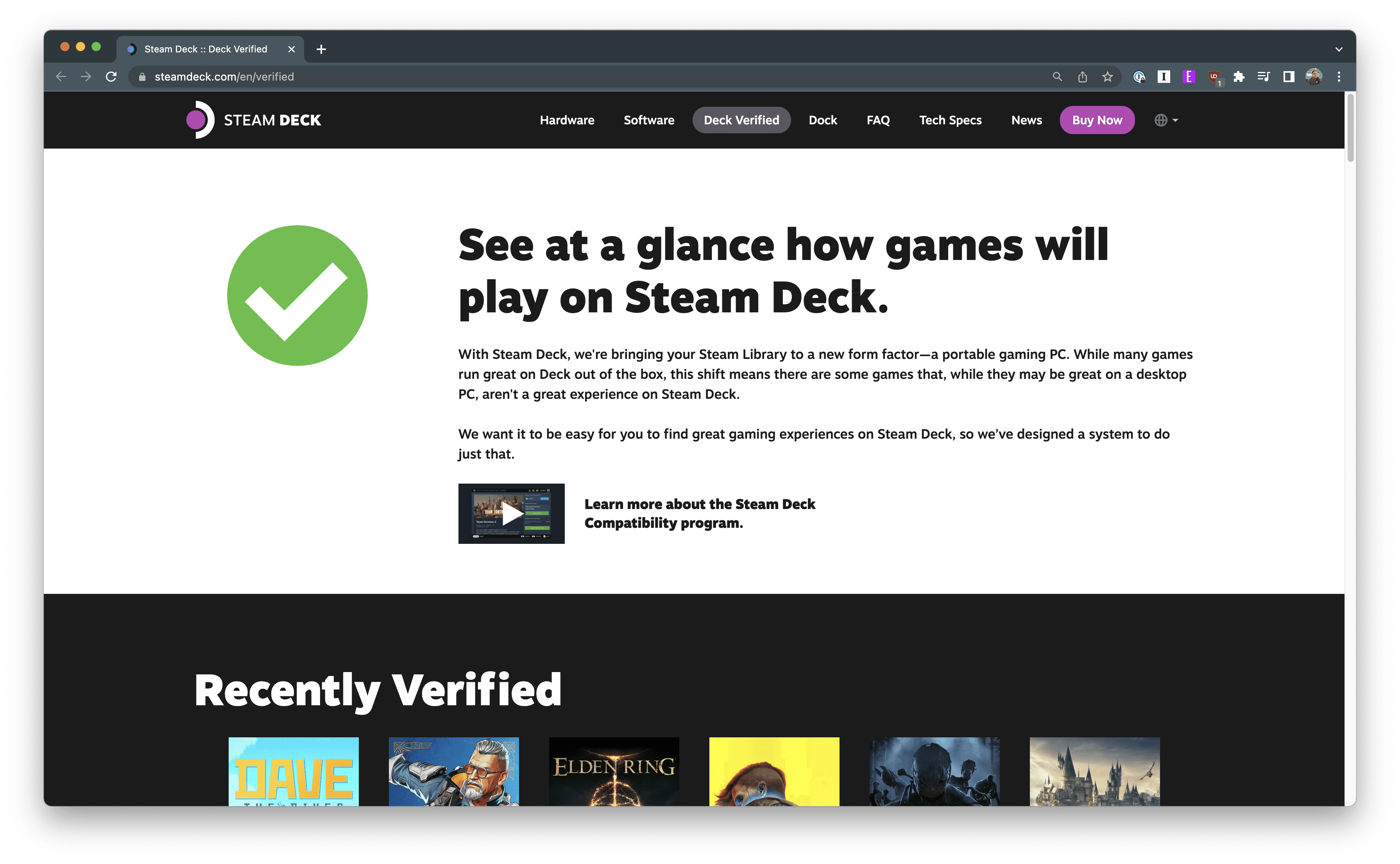Open the Extensions puzzle piece menu
Screen dimensions: 1400x864
(x=1238, y=77)
